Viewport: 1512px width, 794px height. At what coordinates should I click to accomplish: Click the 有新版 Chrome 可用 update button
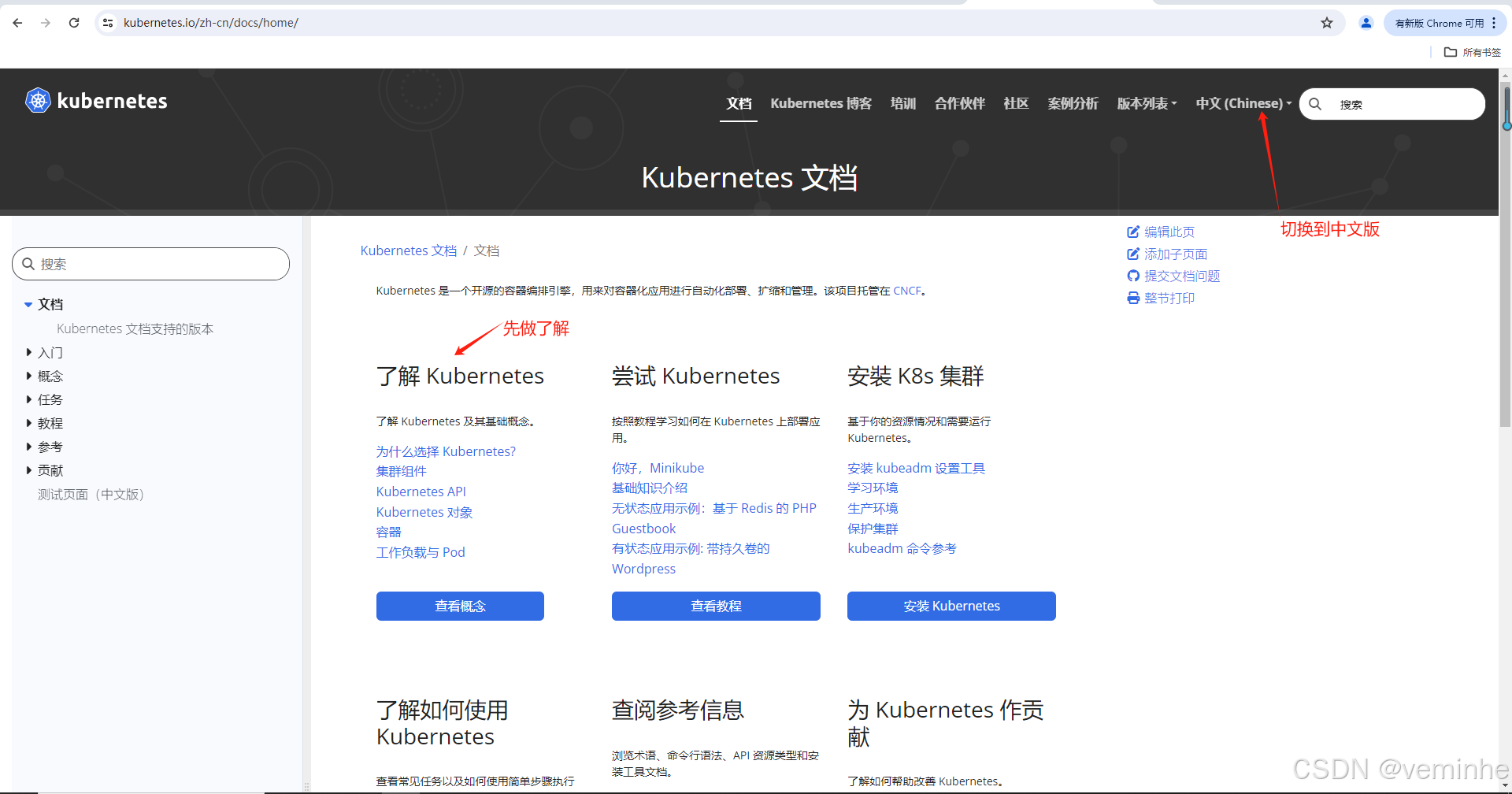point(1439,23)
